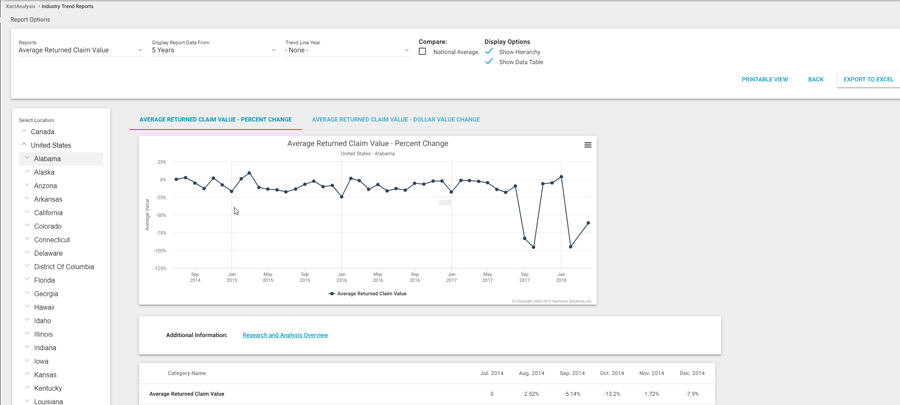Select California in the location list
Viewport: 900px width, 405px height.
pyautogui.click(x=48, y=213)
